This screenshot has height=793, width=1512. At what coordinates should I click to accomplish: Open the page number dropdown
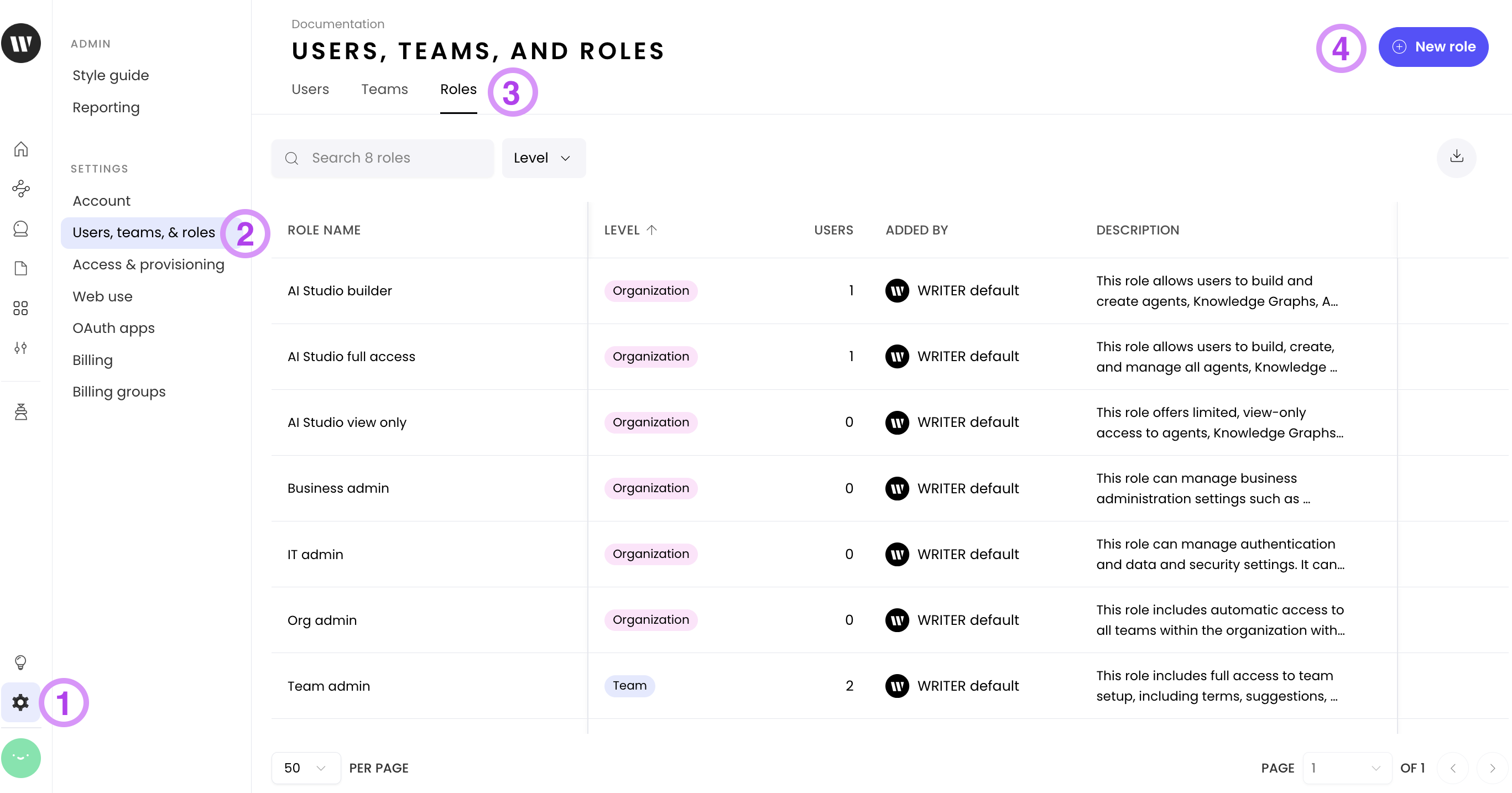click(1346, 768)
